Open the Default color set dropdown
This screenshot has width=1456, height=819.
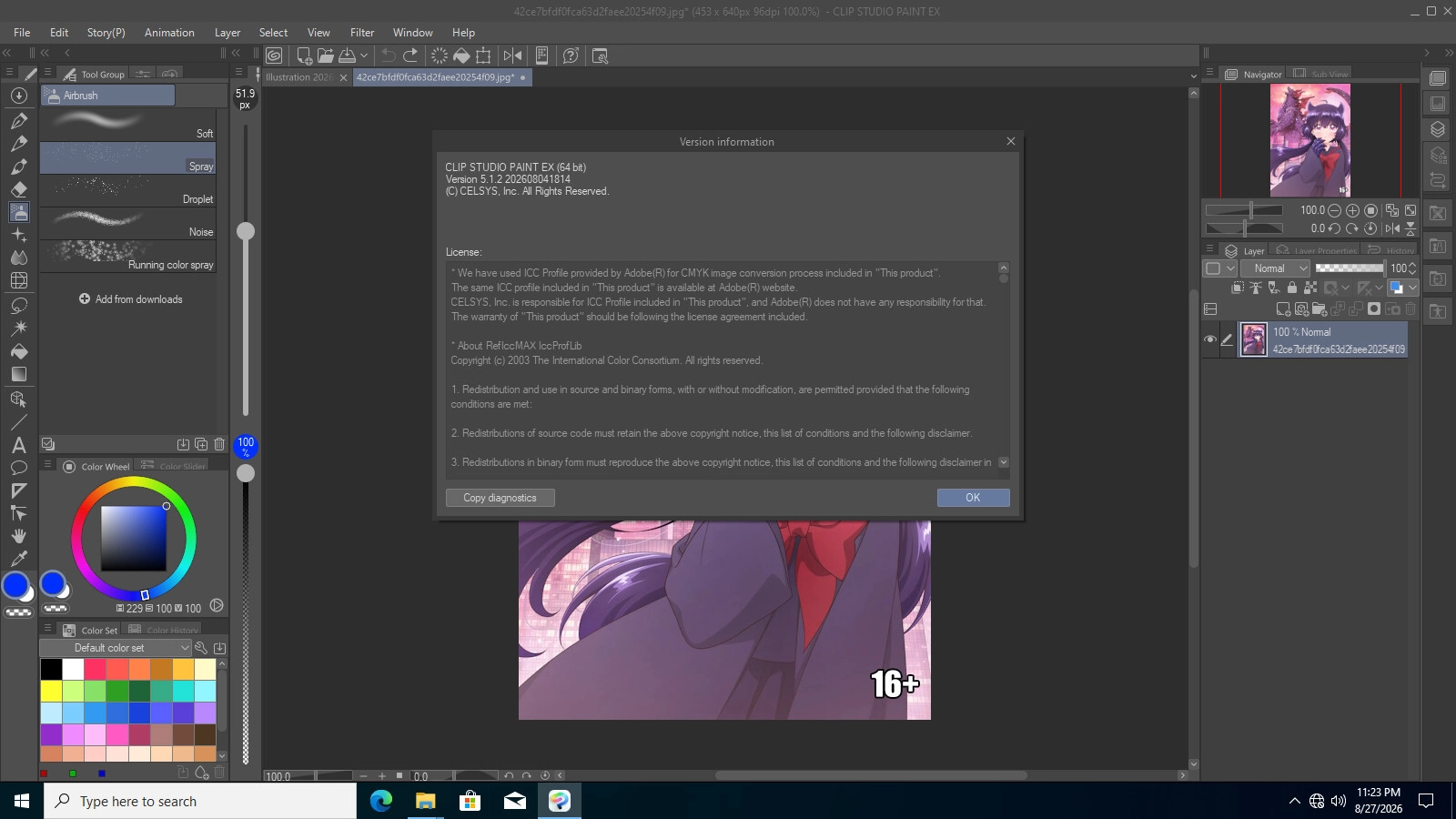click(x=115, y=648)
